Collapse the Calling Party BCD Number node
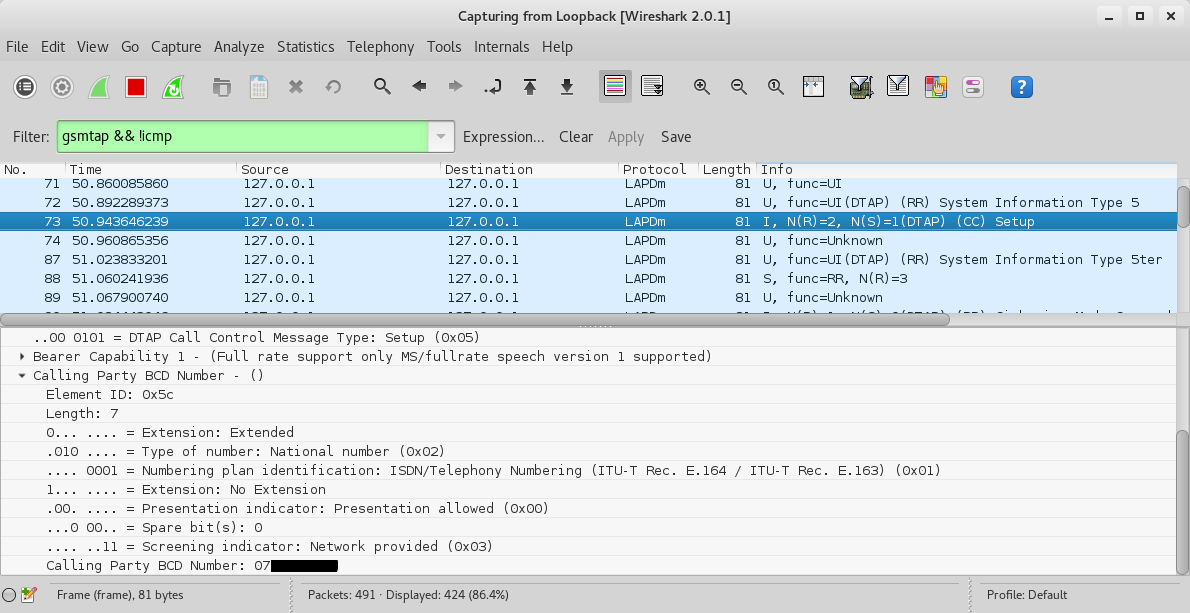 (22, 376)
